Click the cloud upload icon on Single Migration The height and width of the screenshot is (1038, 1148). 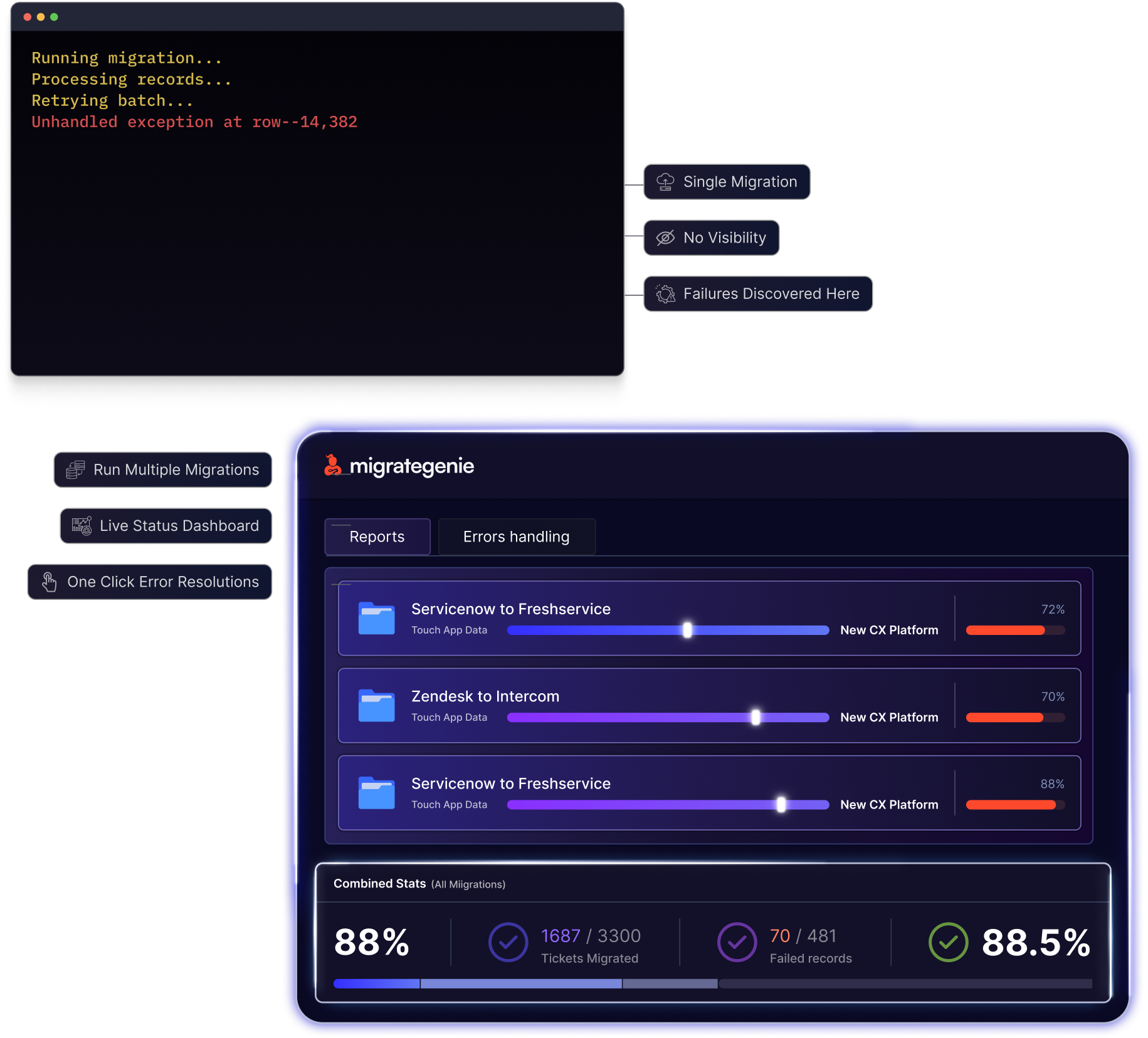coord(665,182)
